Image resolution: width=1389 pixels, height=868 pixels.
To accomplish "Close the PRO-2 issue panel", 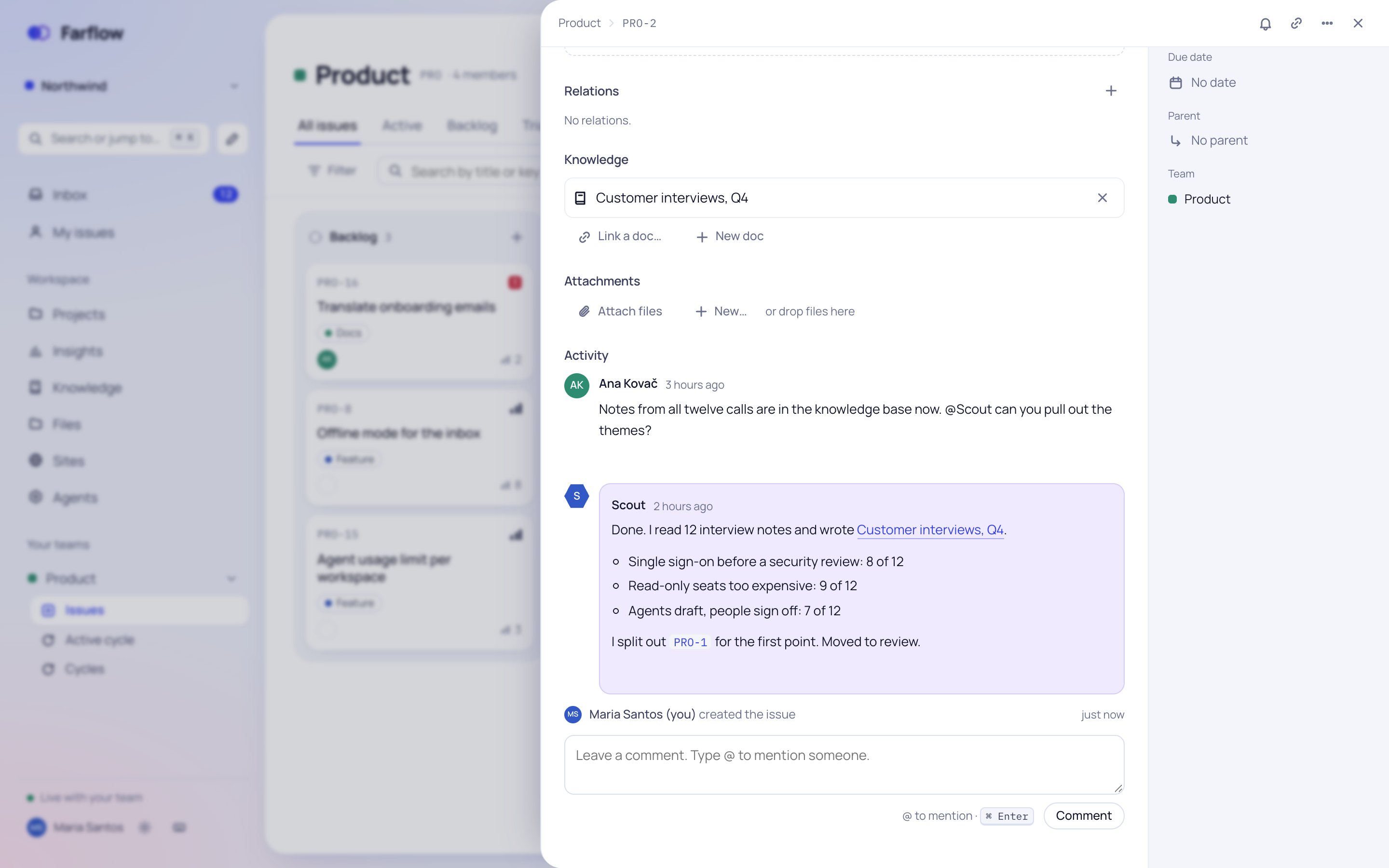I will point(1358,24).
